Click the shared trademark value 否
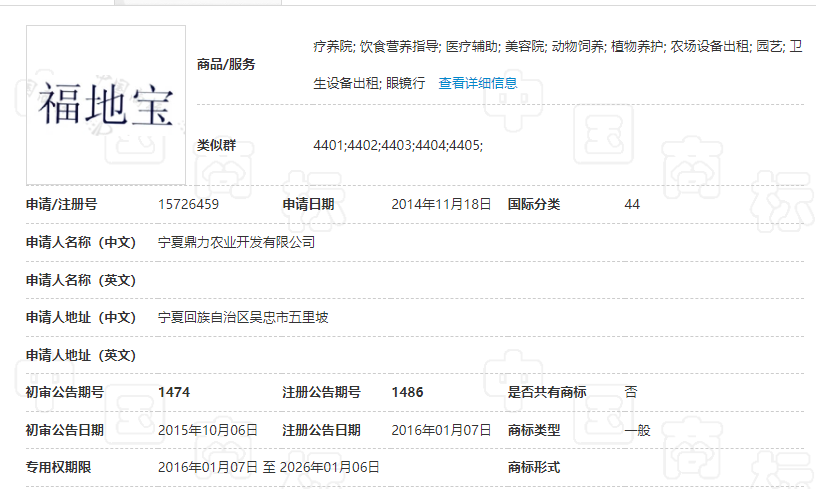 pyautogui.click(x=631, y=392)
